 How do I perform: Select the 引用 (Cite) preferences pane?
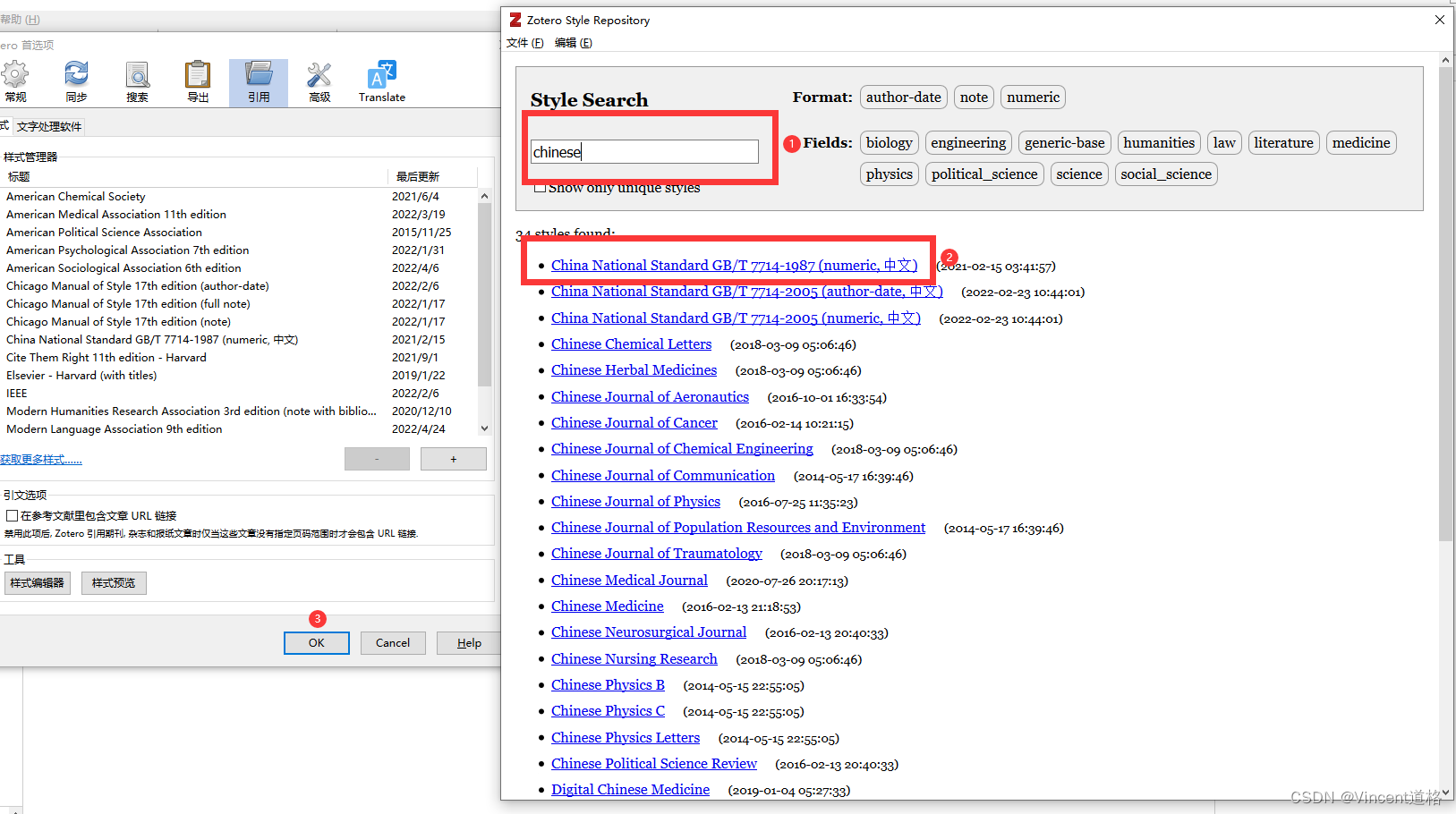pos(259,82)
